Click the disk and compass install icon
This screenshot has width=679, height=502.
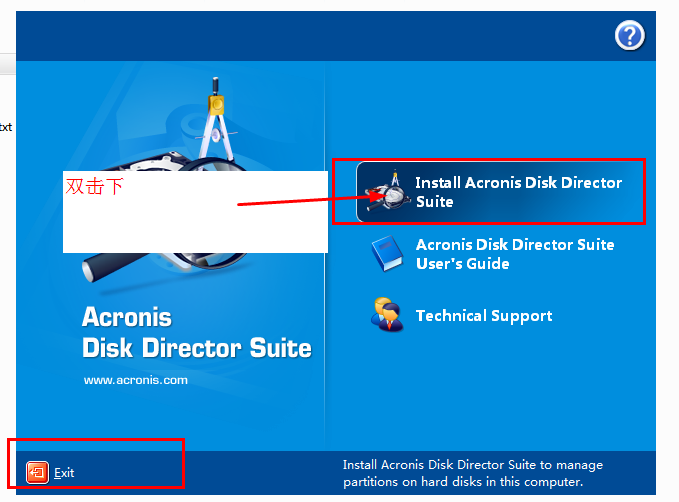(388, 191)
